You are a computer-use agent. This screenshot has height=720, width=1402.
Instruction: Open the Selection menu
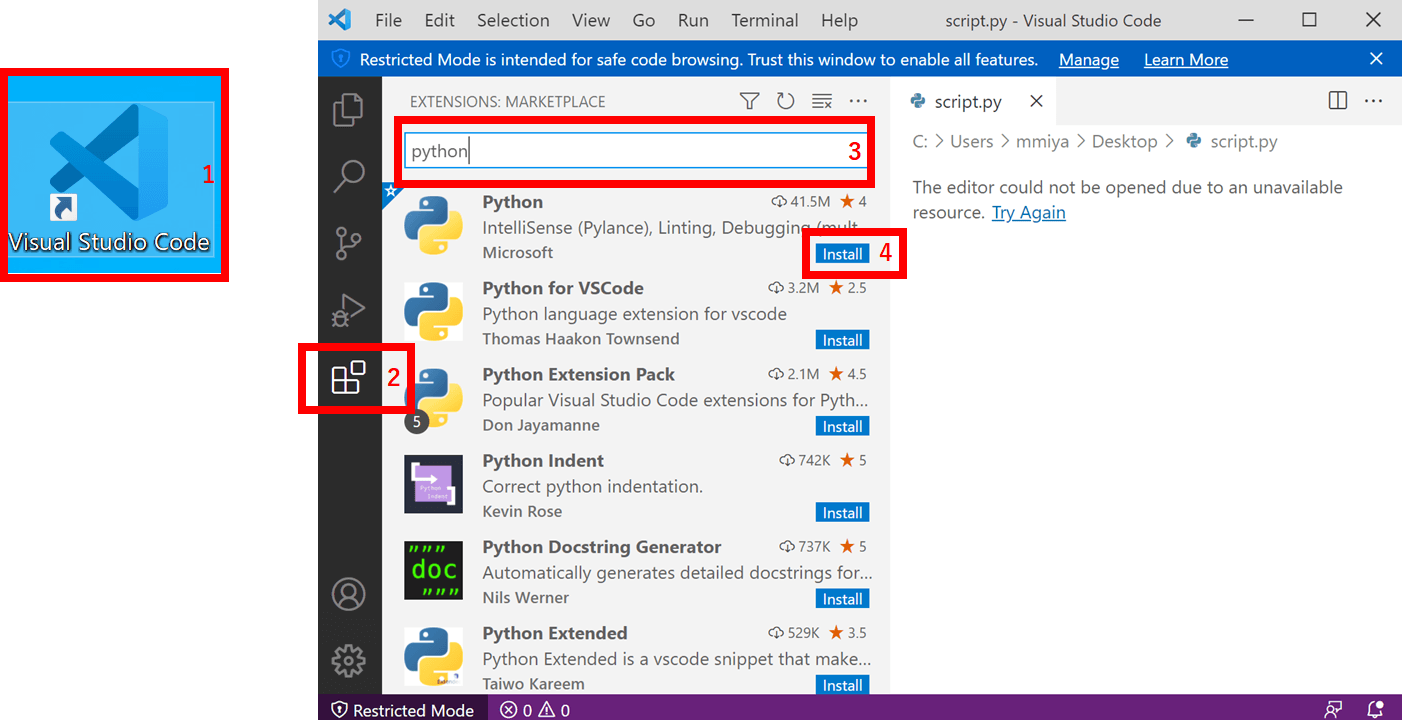[513, 20]
